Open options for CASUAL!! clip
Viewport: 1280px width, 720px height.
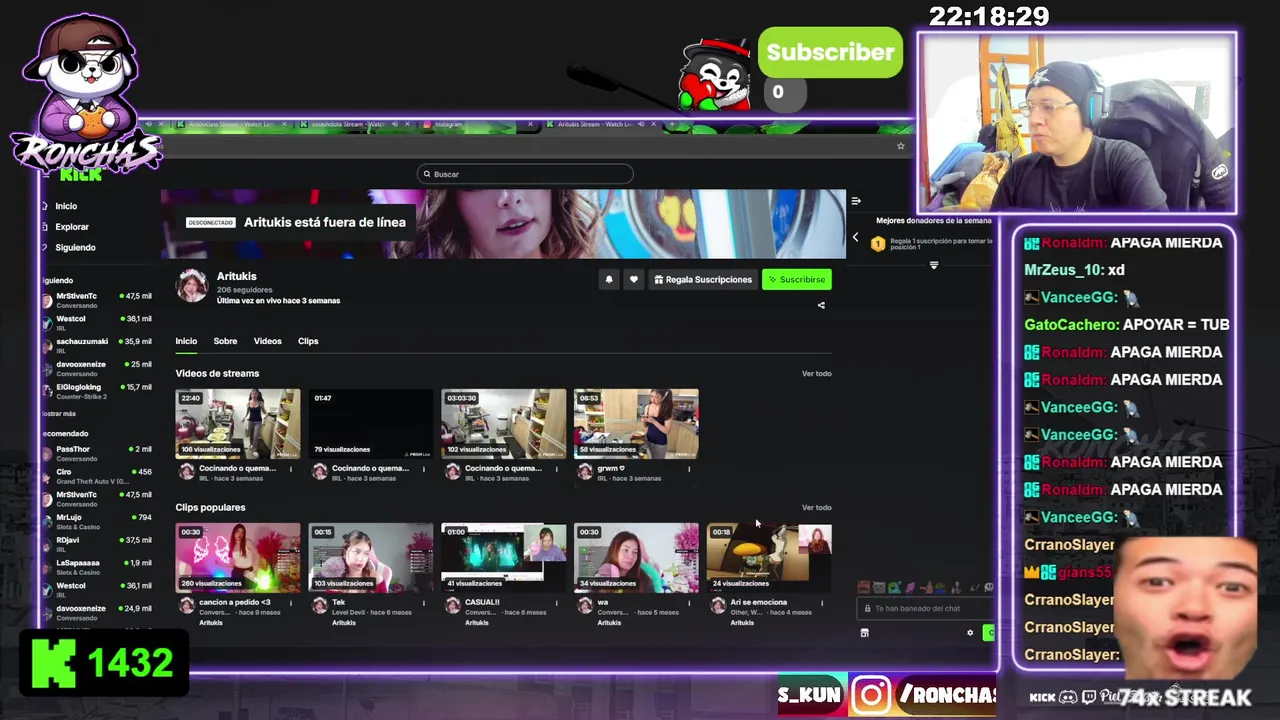pos(556,603)
